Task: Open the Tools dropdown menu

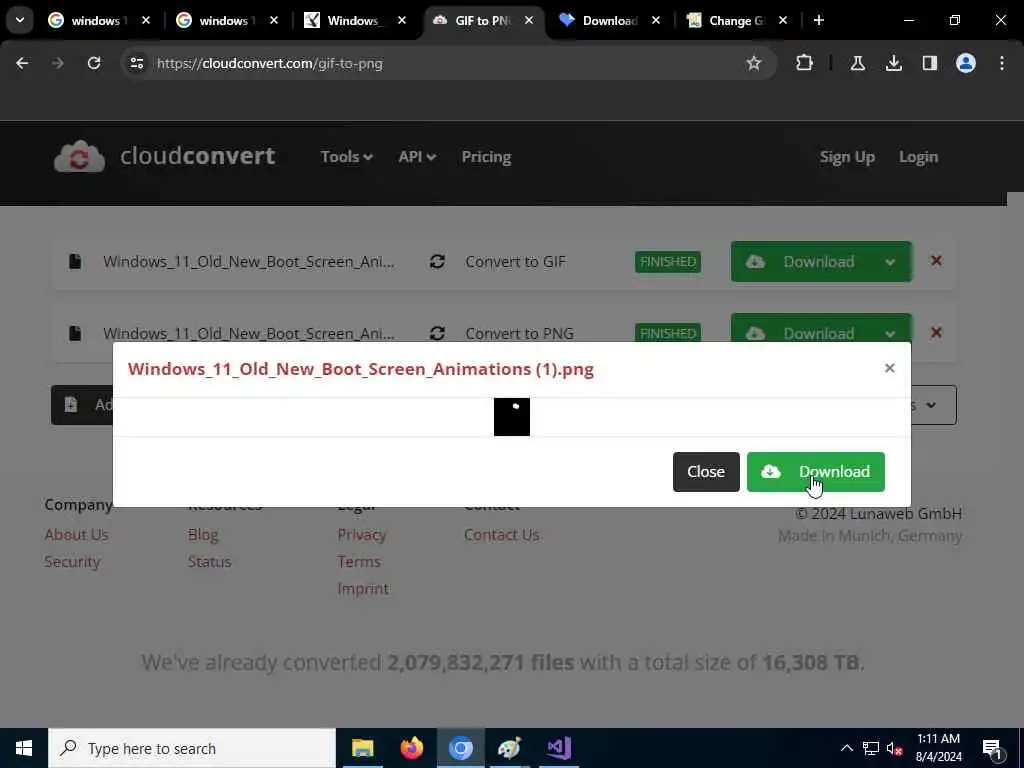Action: point(346,157)
